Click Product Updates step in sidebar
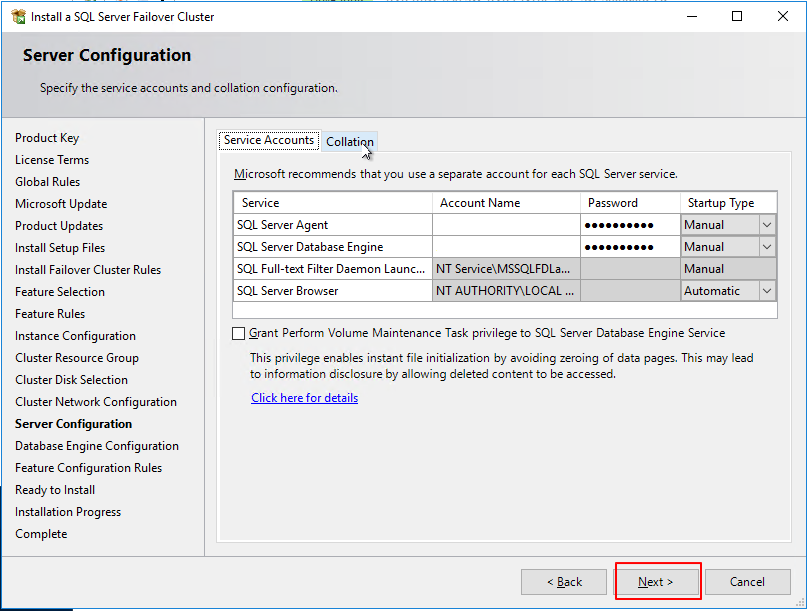This screenshot has width=807, height=611. pyautogui.click(x=59, y=226)
